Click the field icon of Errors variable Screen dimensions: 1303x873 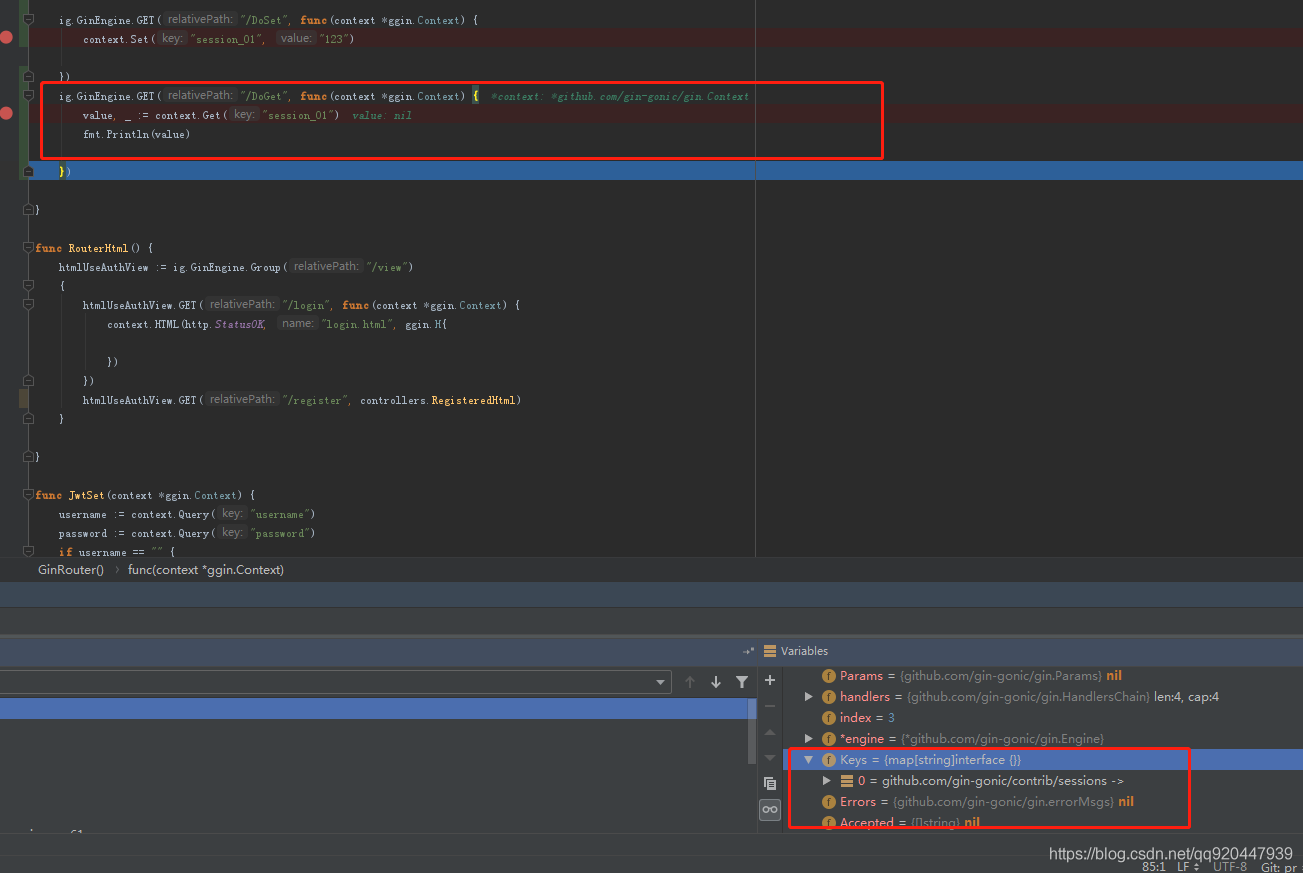[x=829, y=802]
